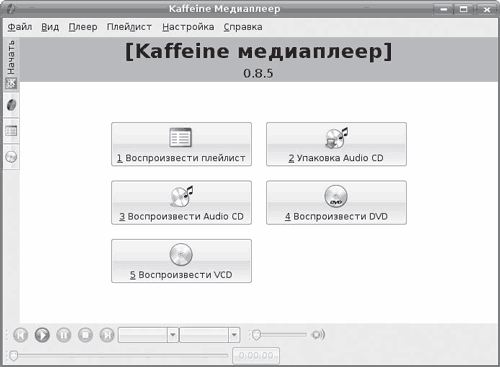
Task: Start playback with the play button
Action: click(42, 335)
